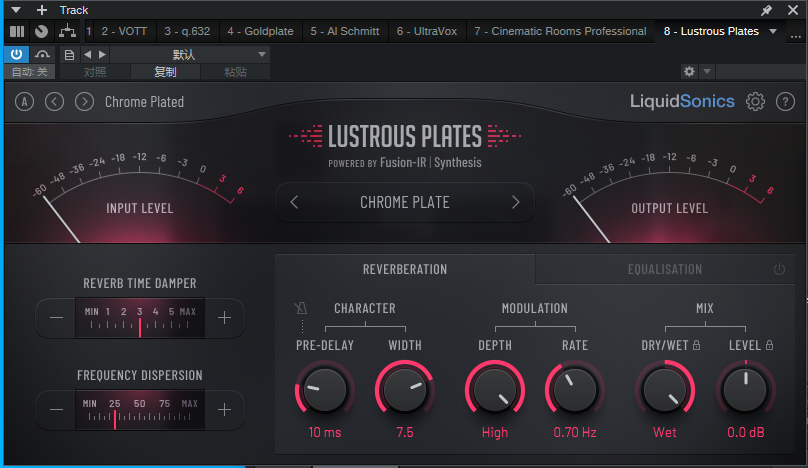
Task: Click the round dial icon beside channel bars
Action: click(41, 31)
